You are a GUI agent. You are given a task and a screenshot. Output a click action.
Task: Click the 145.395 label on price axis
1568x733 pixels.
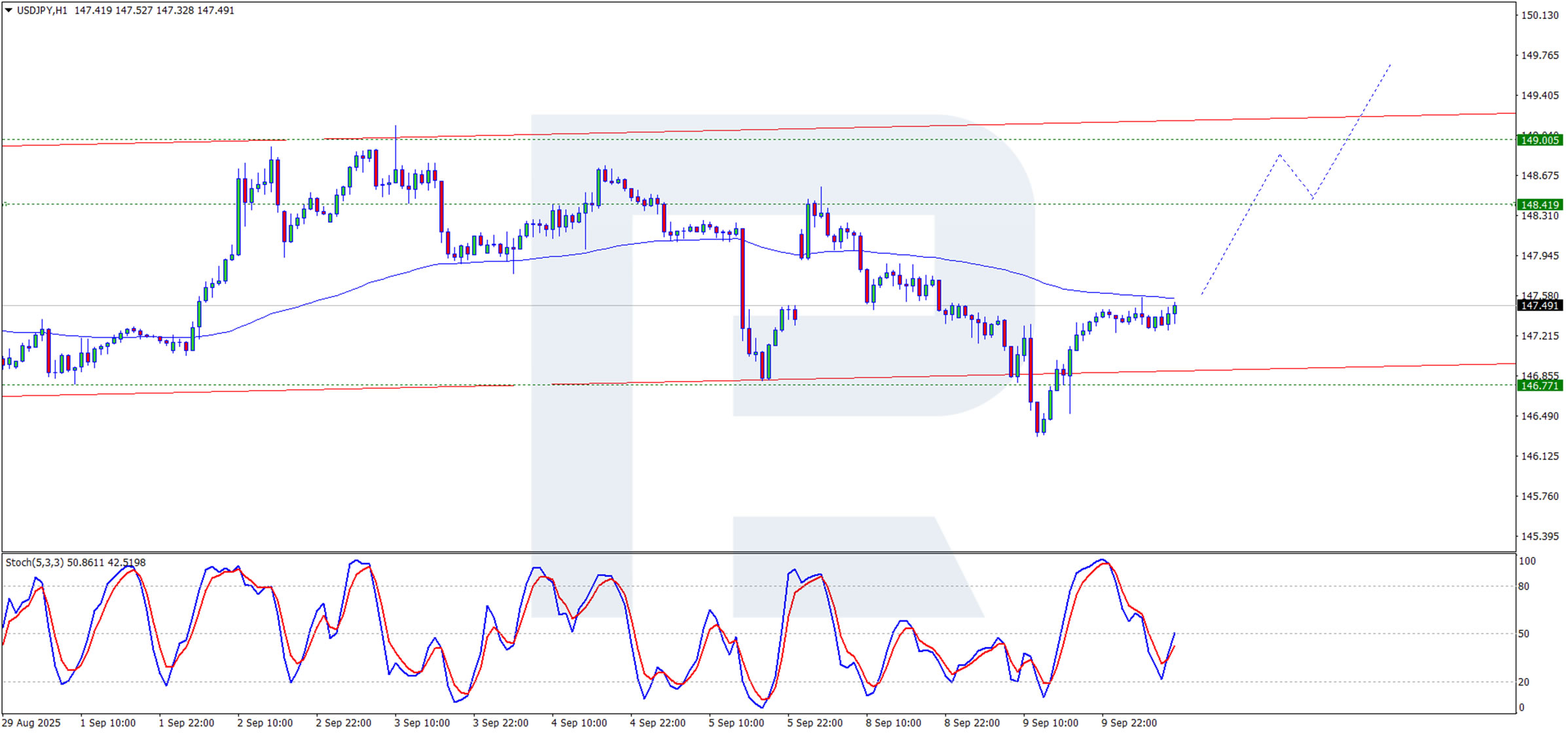(1539, 537)
